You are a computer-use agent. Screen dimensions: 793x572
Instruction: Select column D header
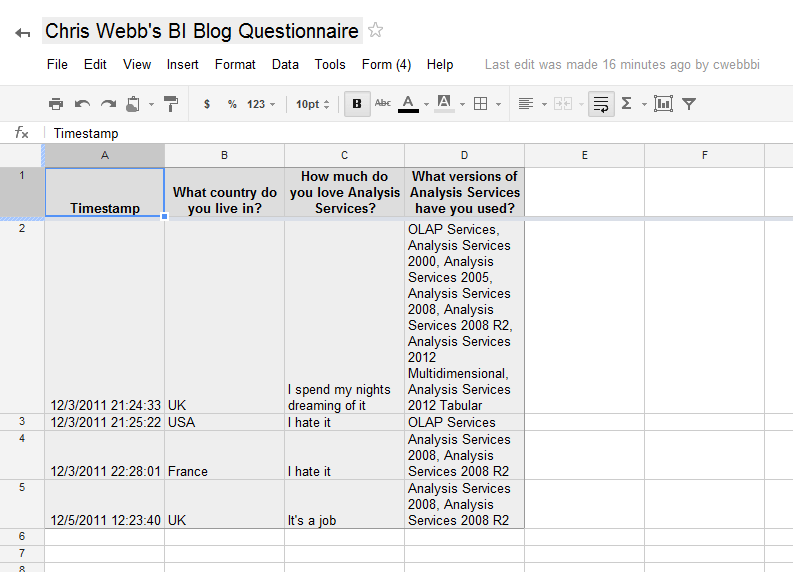[x=464, y=155]
